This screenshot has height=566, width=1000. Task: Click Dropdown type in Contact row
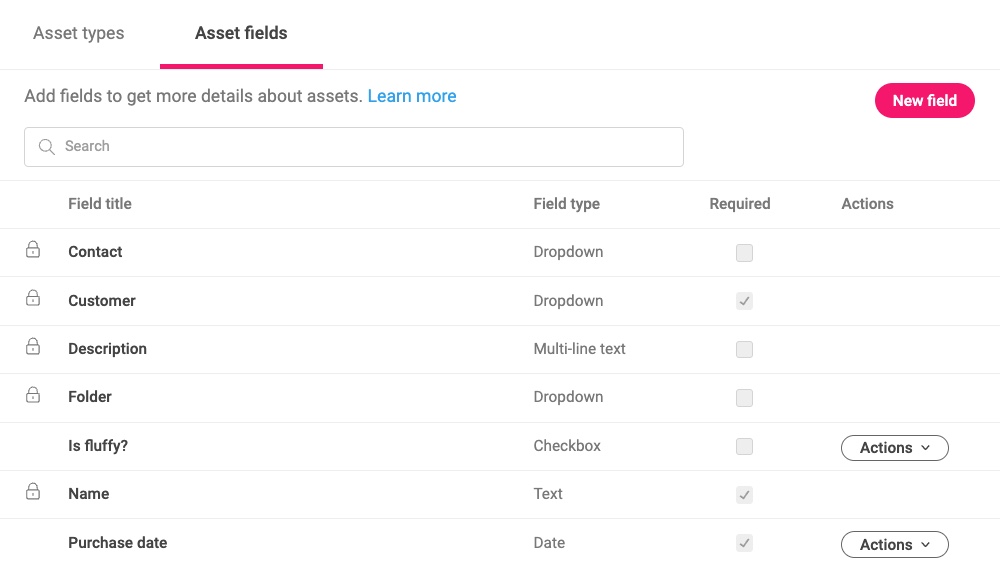[568, 252]
